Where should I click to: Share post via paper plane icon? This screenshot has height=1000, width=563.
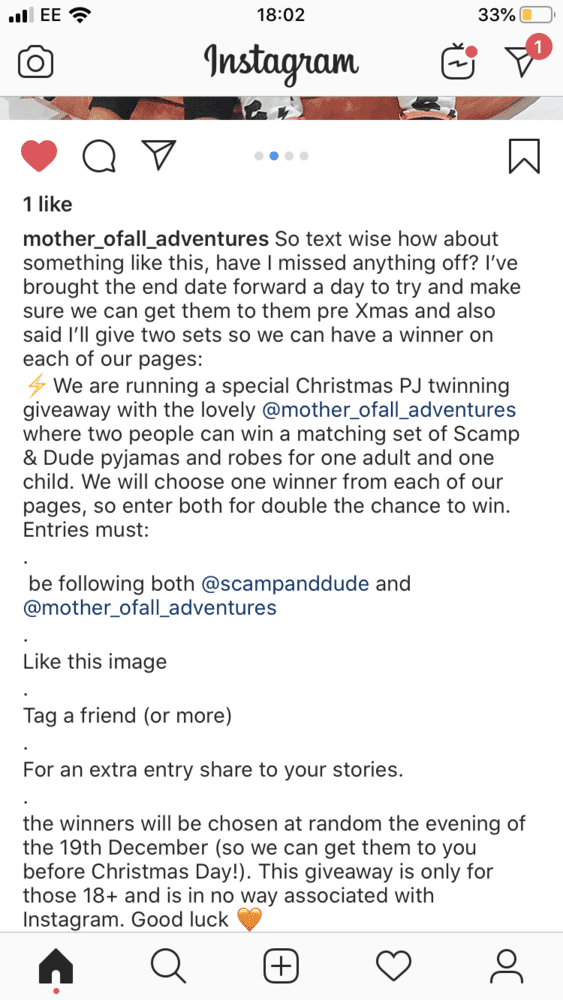point(157,155)
